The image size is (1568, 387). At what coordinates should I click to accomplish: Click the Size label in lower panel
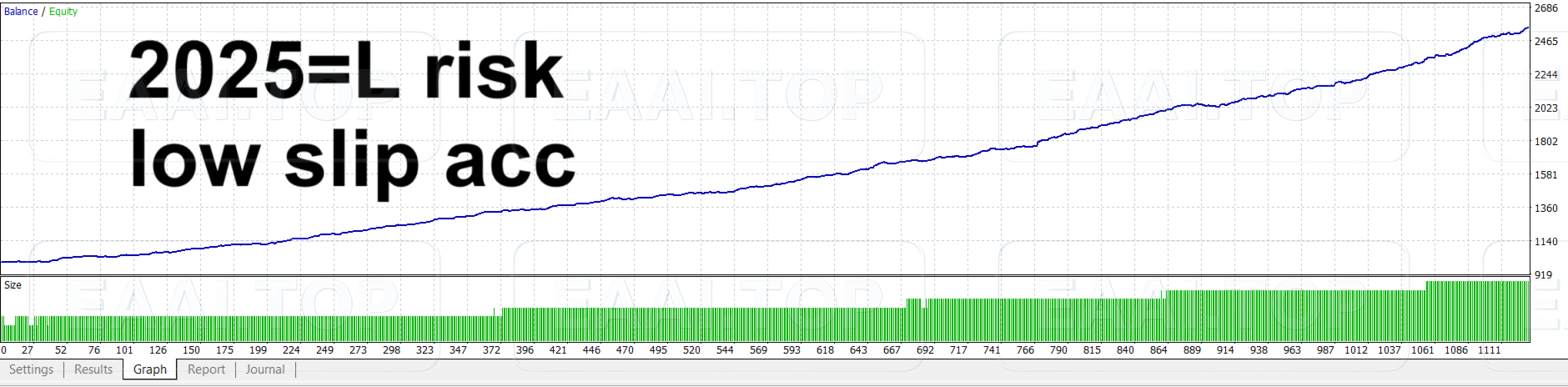click(13, 285)
